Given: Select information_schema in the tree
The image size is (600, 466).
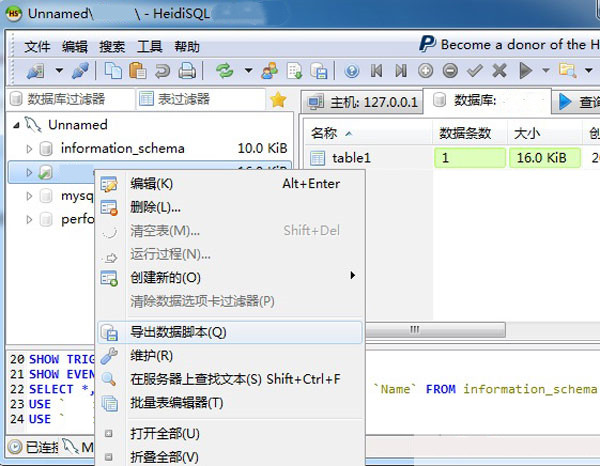Looking at the screenshot, I should pos(122,148).
